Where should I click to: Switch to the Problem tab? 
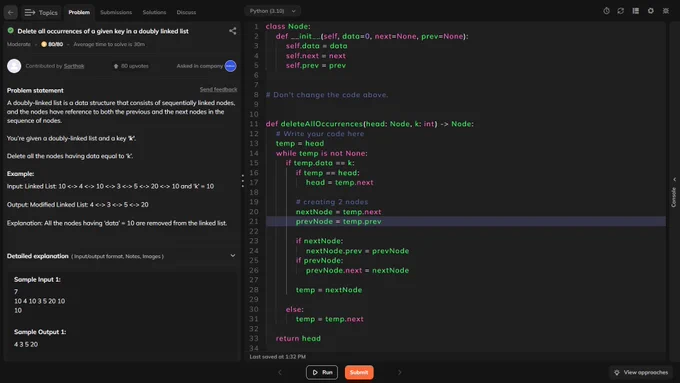pos(79,12)
